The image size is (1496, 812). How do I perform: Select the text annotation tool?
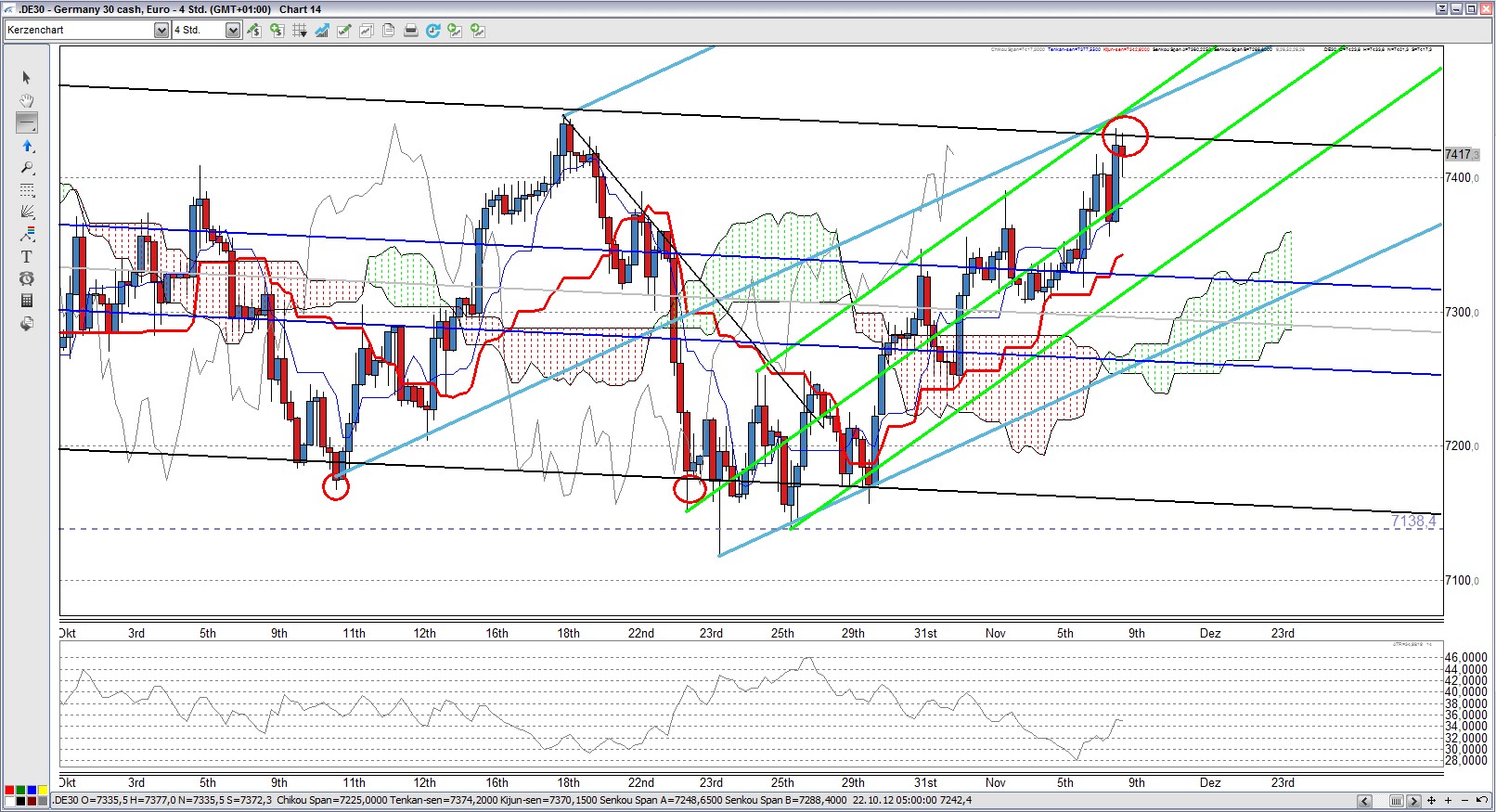(27, 256)
